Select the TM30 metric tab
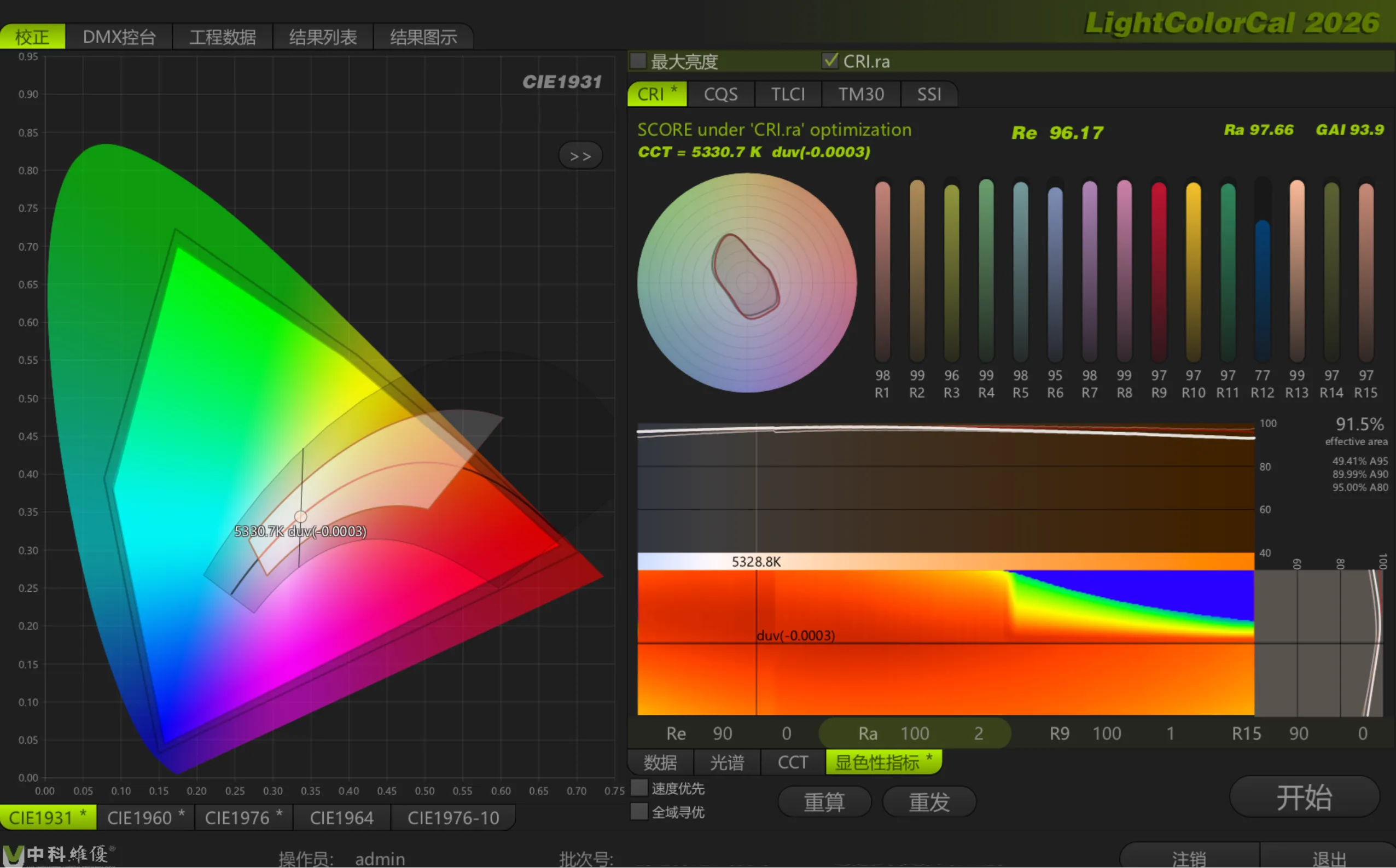This screenshot has height=868, width=1396. pos(861,94)
